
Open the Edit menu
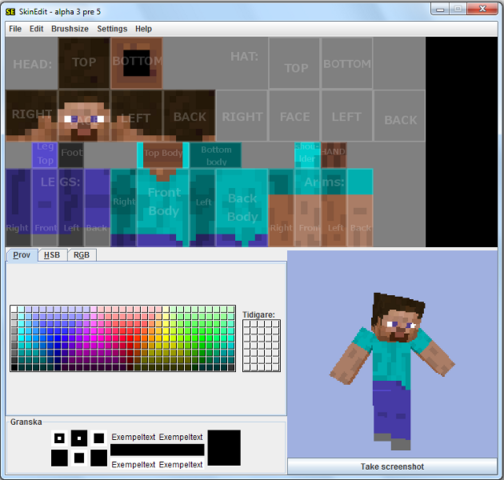point(36,29)
